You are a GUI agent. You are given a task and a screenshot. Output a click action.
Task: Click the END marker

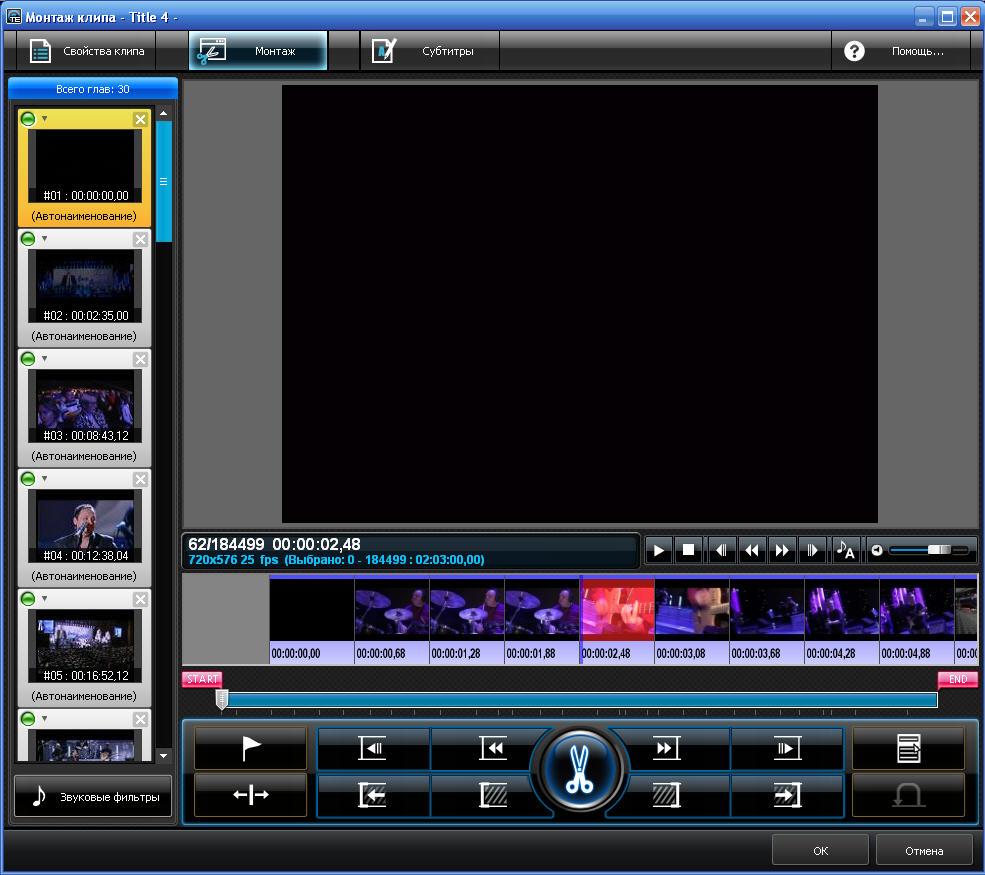957,679
